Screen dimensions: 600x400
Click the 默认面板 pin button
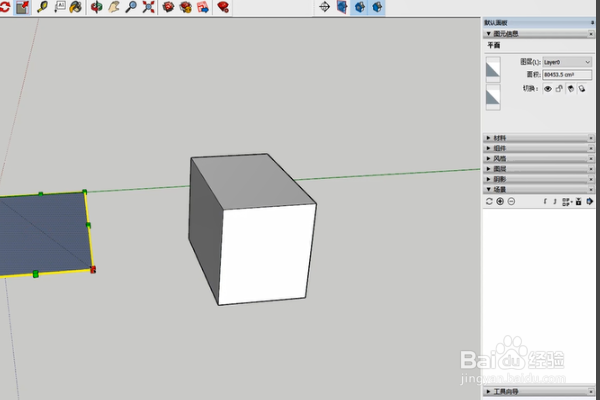click(x=592, y=23)
